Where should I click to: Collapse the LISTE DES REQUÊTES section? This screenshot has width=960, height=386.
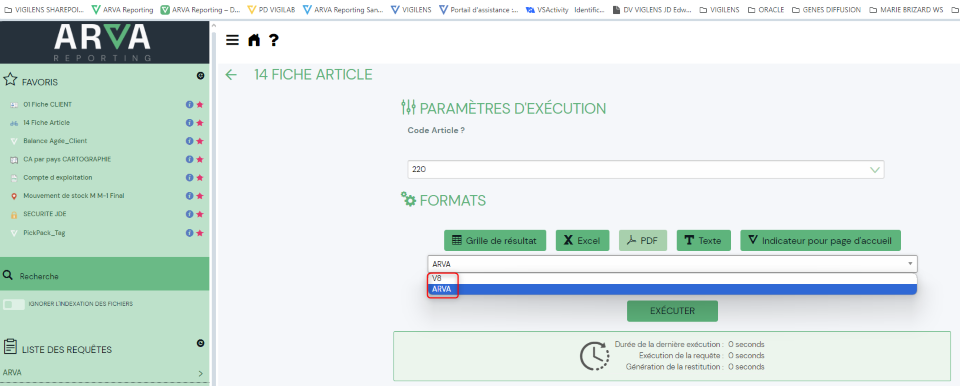click(x=200, y=343)
